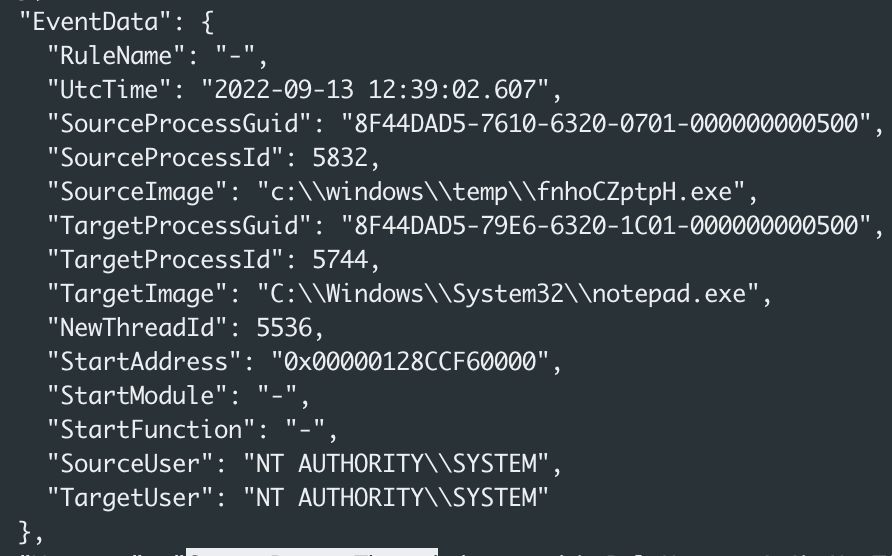Image resolution: width=892 pixels, height=556 pixels.
Task: Click the TargetProcessId number 5744
Action: [x=340, y=260]
